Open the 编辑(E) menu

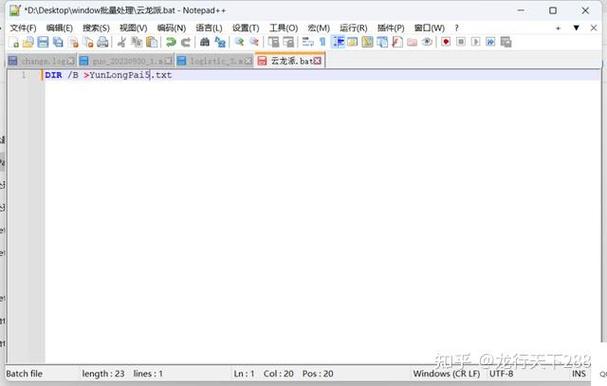[x=59, y=28]
